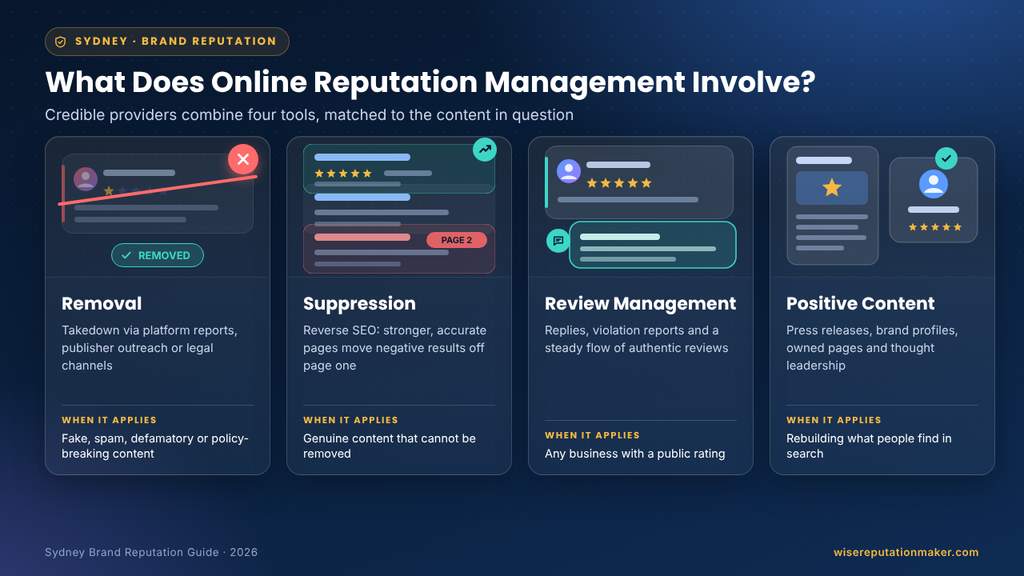Image resolution: width=1024 pixels, height=576 pixels.
Task: Click the Removal card title
Action: [102, 304]
